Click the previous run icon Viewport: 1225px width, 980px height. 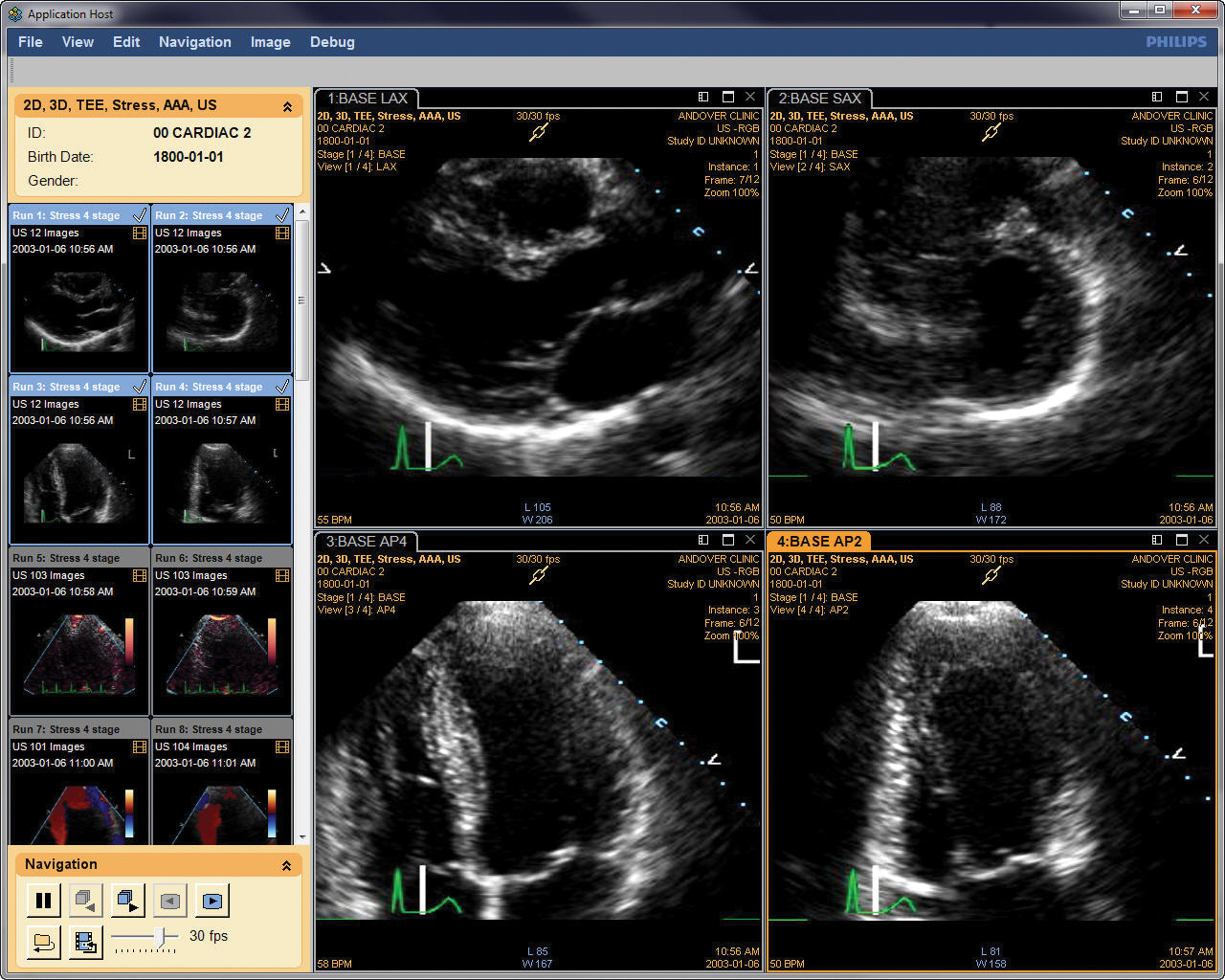(86, 901)
